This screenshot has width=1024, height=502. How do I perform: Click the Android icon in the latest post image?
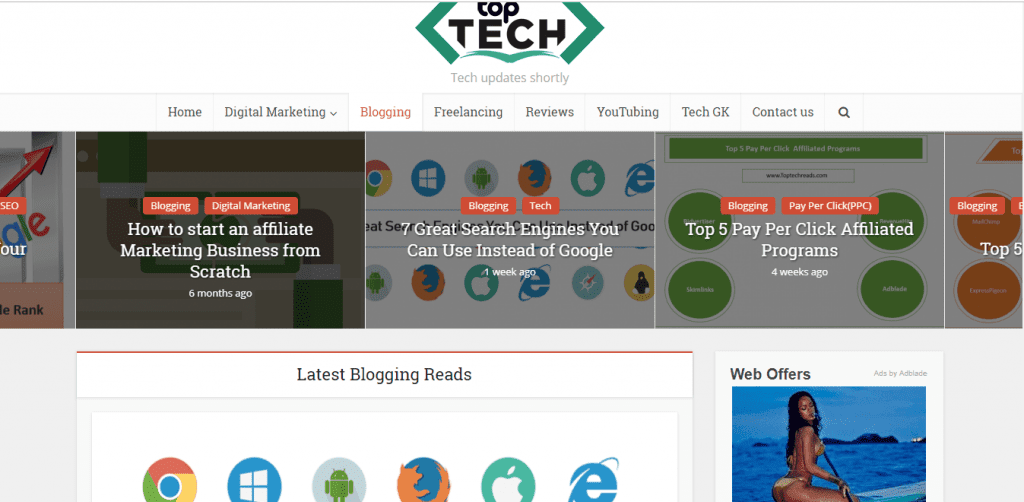click(x=338, y=480)
